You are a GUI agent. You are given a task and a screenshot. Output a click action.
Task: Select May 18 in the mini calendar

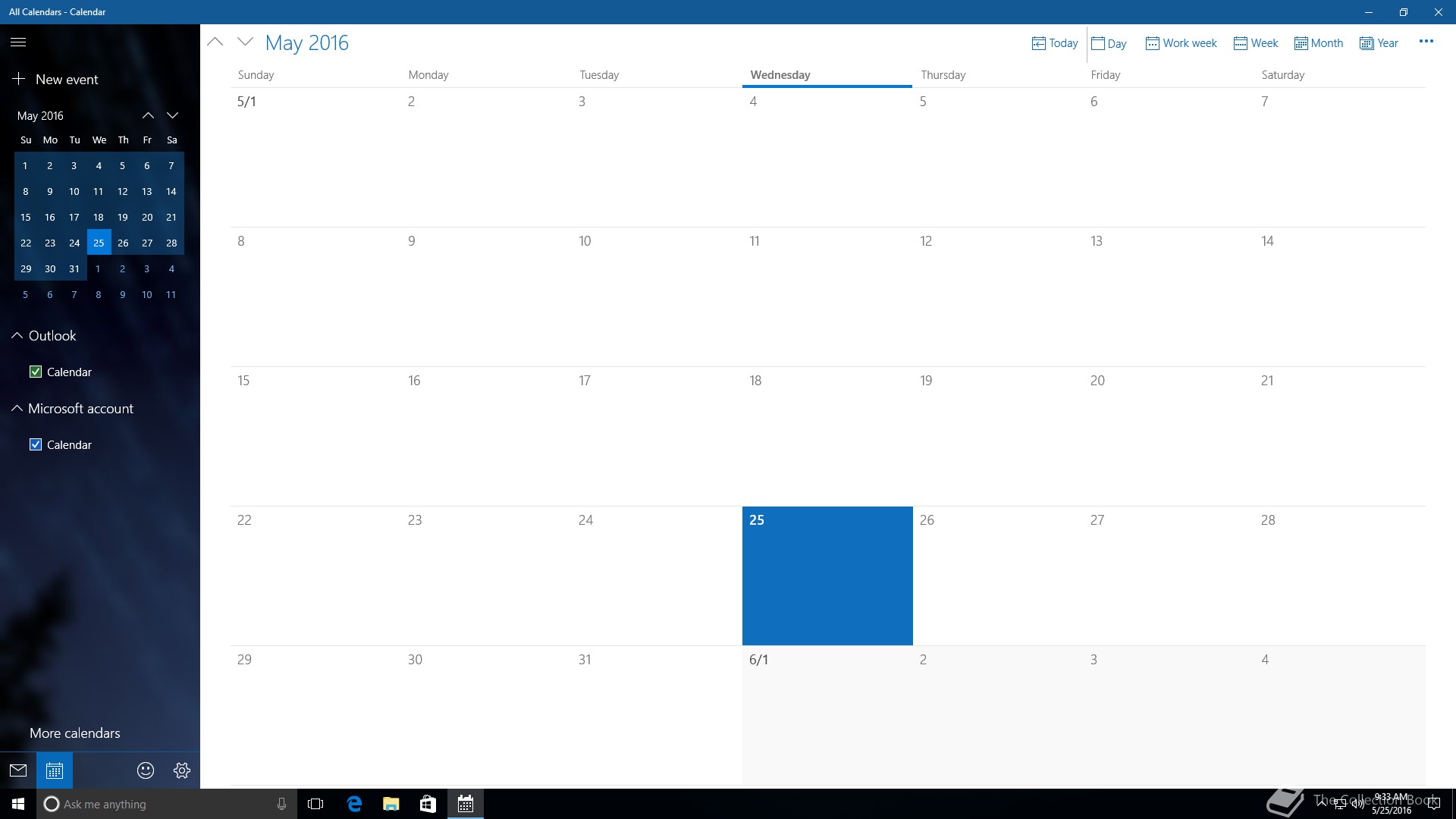click(99, 217)
